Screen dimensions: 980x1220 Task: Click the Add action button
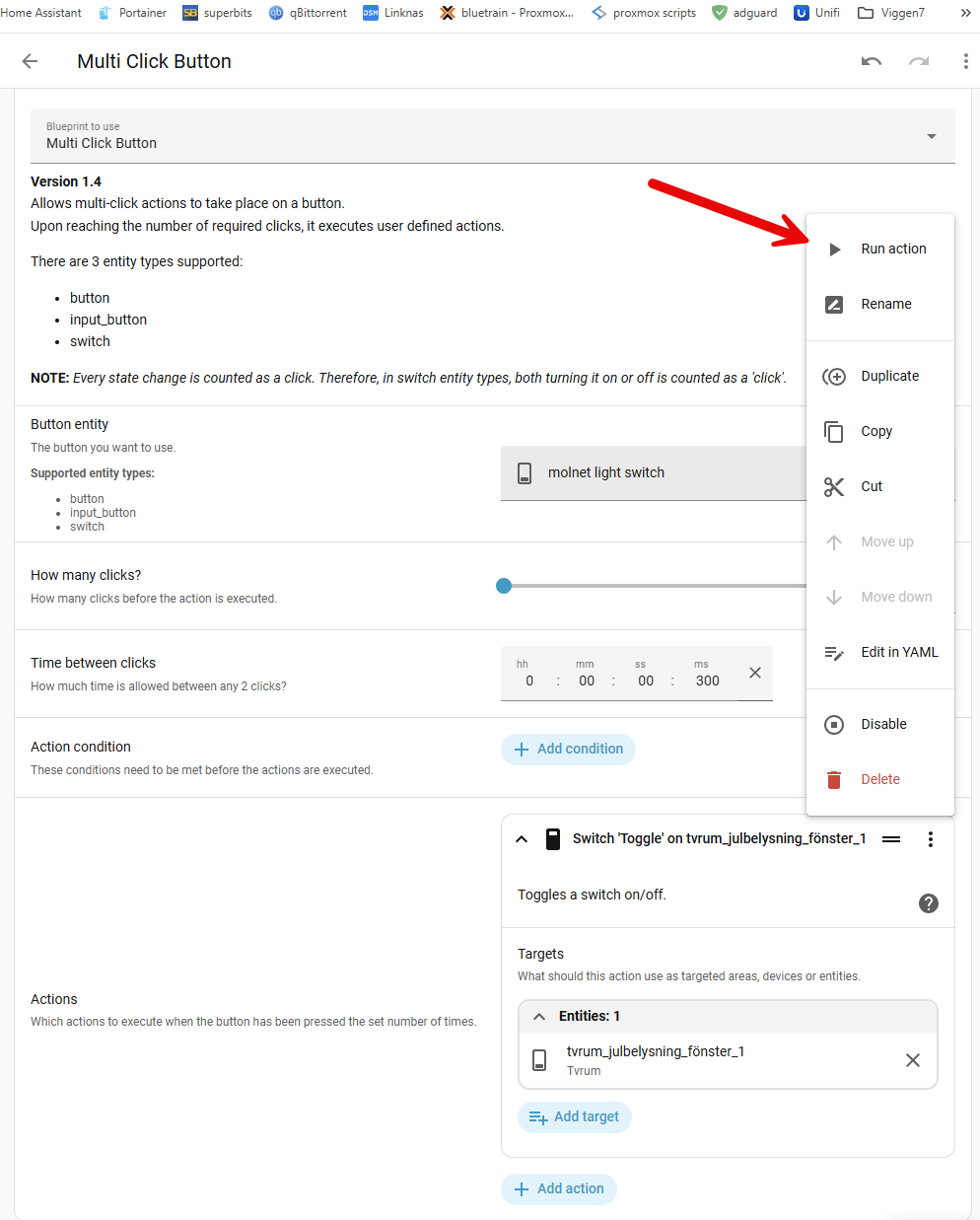click(x=559, y=1189)
